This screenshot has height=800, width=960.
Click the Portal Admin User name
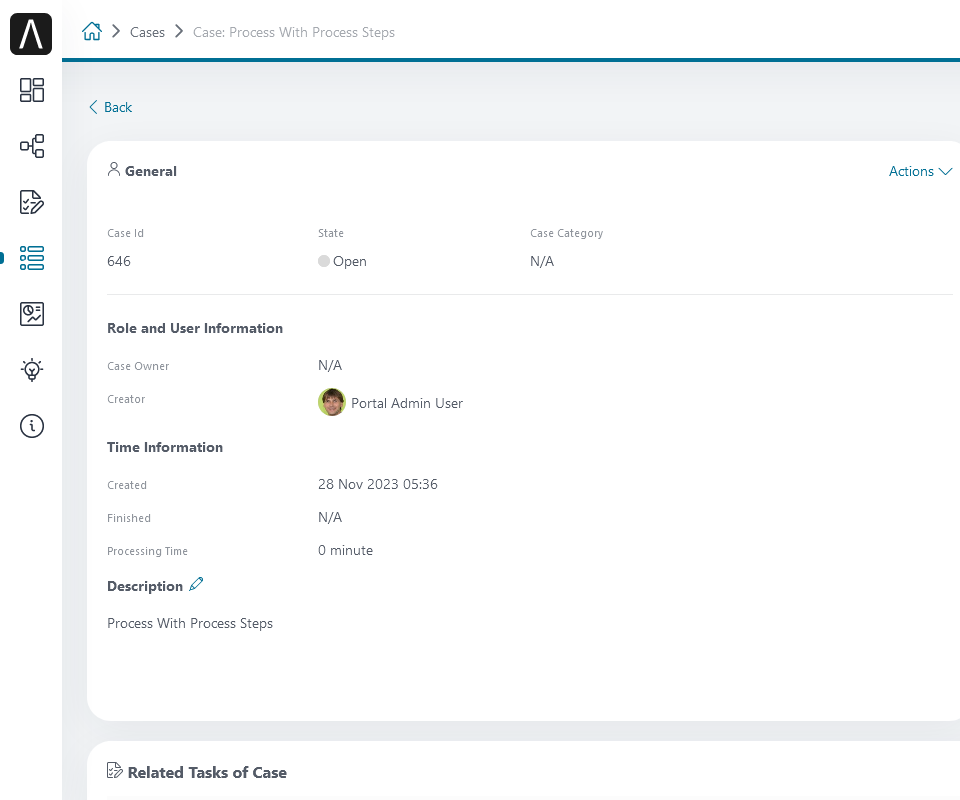click(407, 403)
